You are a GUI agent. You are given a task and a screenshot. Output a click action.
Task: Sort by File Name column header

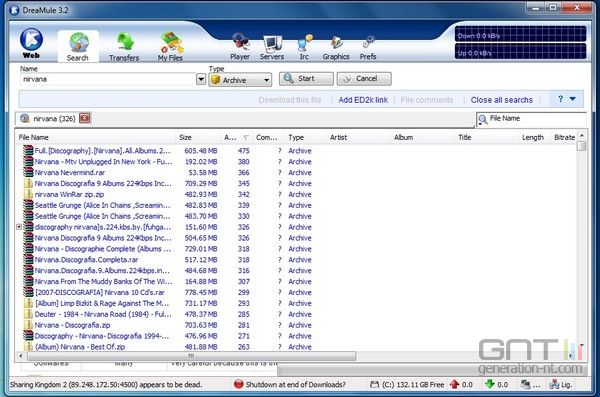pos(96,137)
